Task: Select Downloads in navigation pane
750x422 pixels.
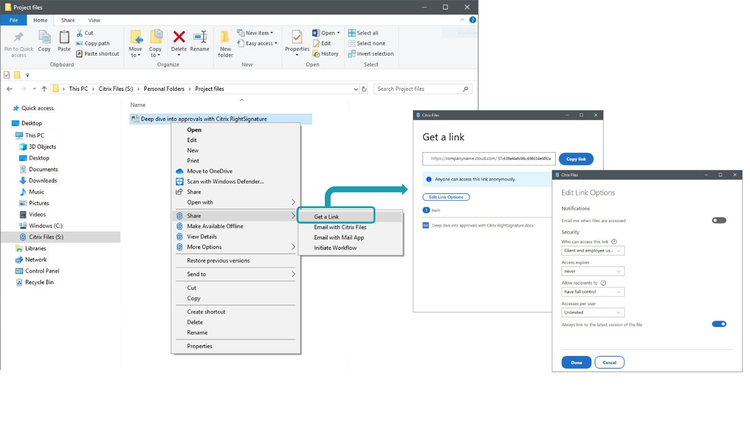Action: (x=38, y=181)
